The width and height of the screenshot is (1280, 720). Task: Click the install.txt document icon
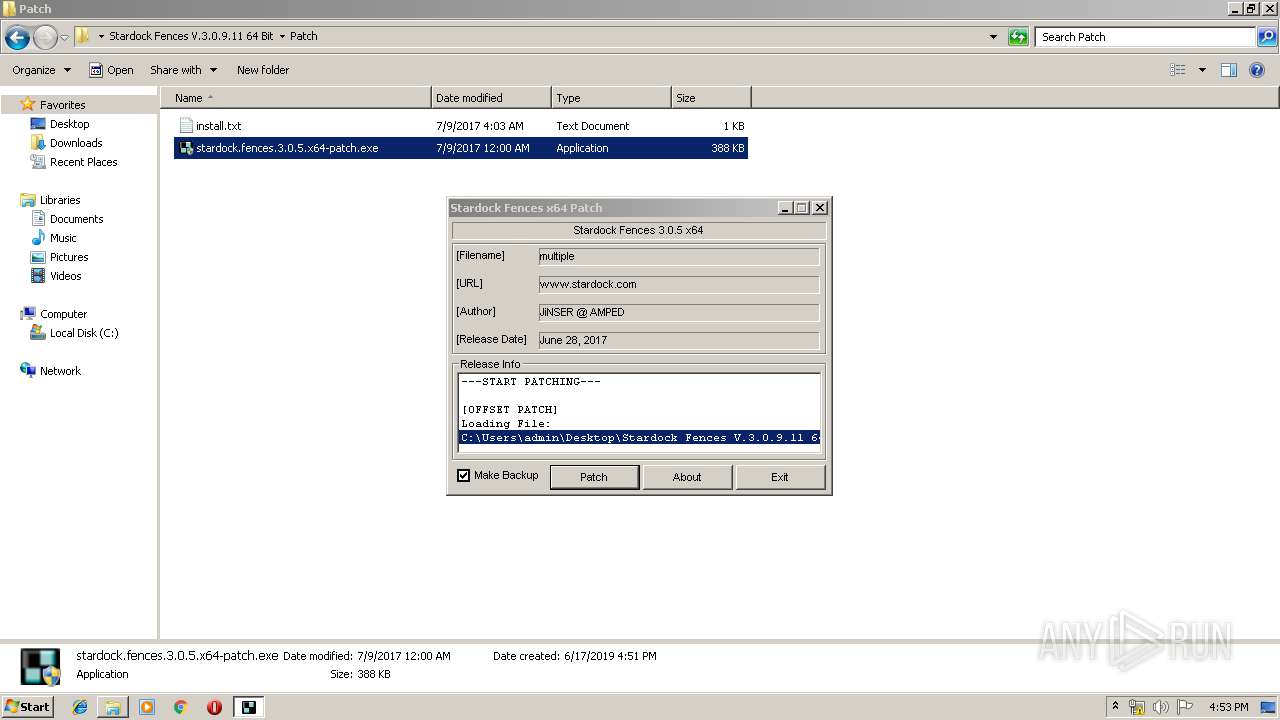185,126
